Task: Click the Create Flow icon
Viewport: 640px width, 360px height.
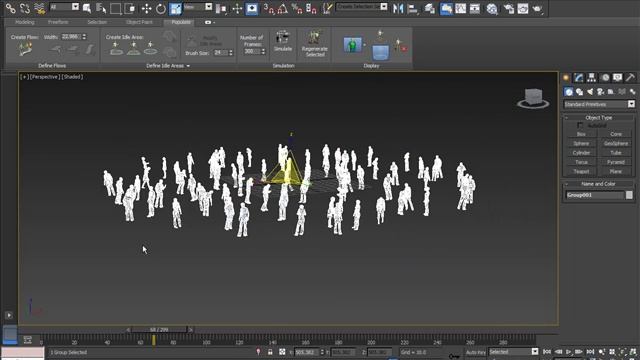Action: [x=25, y=50]
